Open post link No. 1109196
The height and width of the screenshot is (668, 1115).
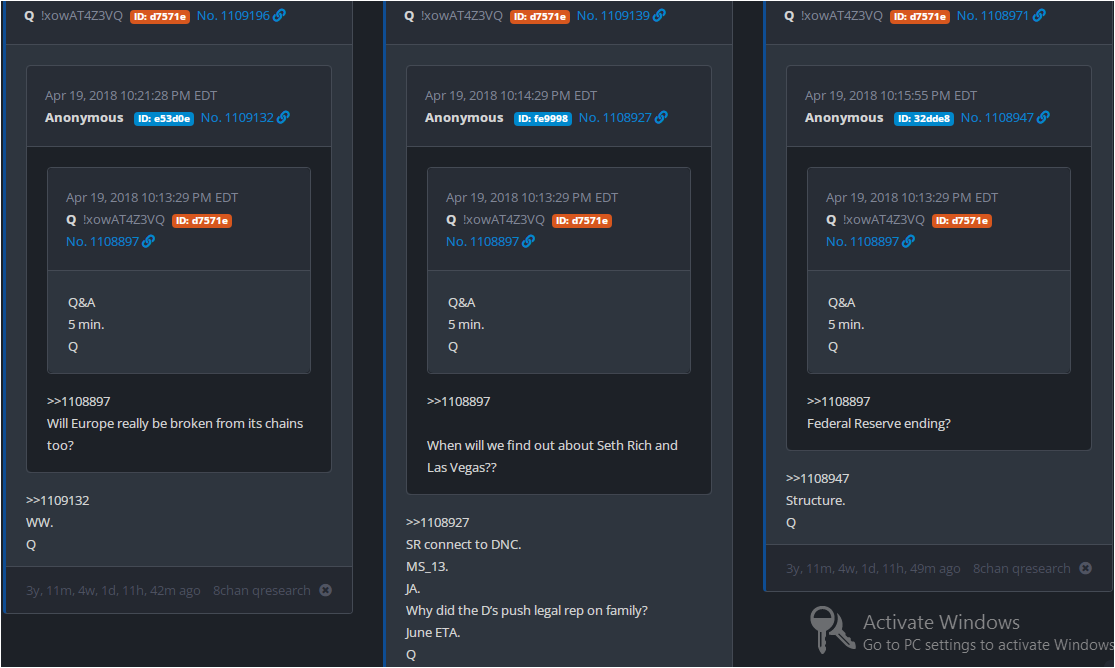(233, 16)
